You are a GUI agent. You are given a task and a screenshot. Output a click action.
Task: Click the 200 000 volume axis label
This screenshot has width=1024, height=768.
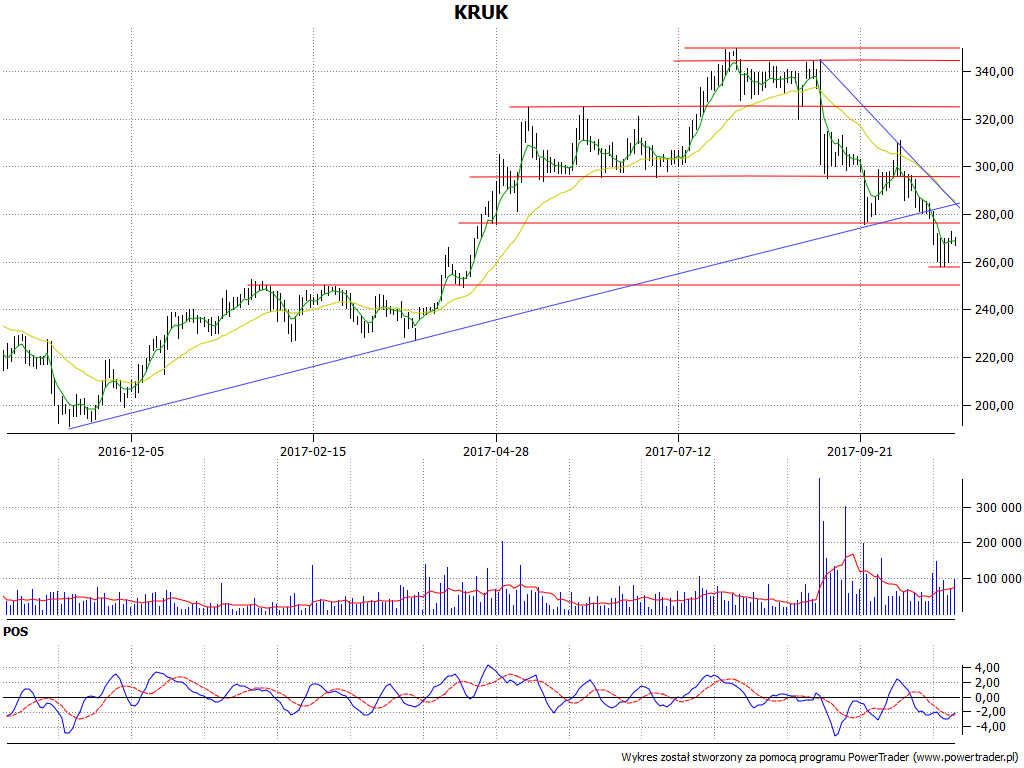coord(999,543)
